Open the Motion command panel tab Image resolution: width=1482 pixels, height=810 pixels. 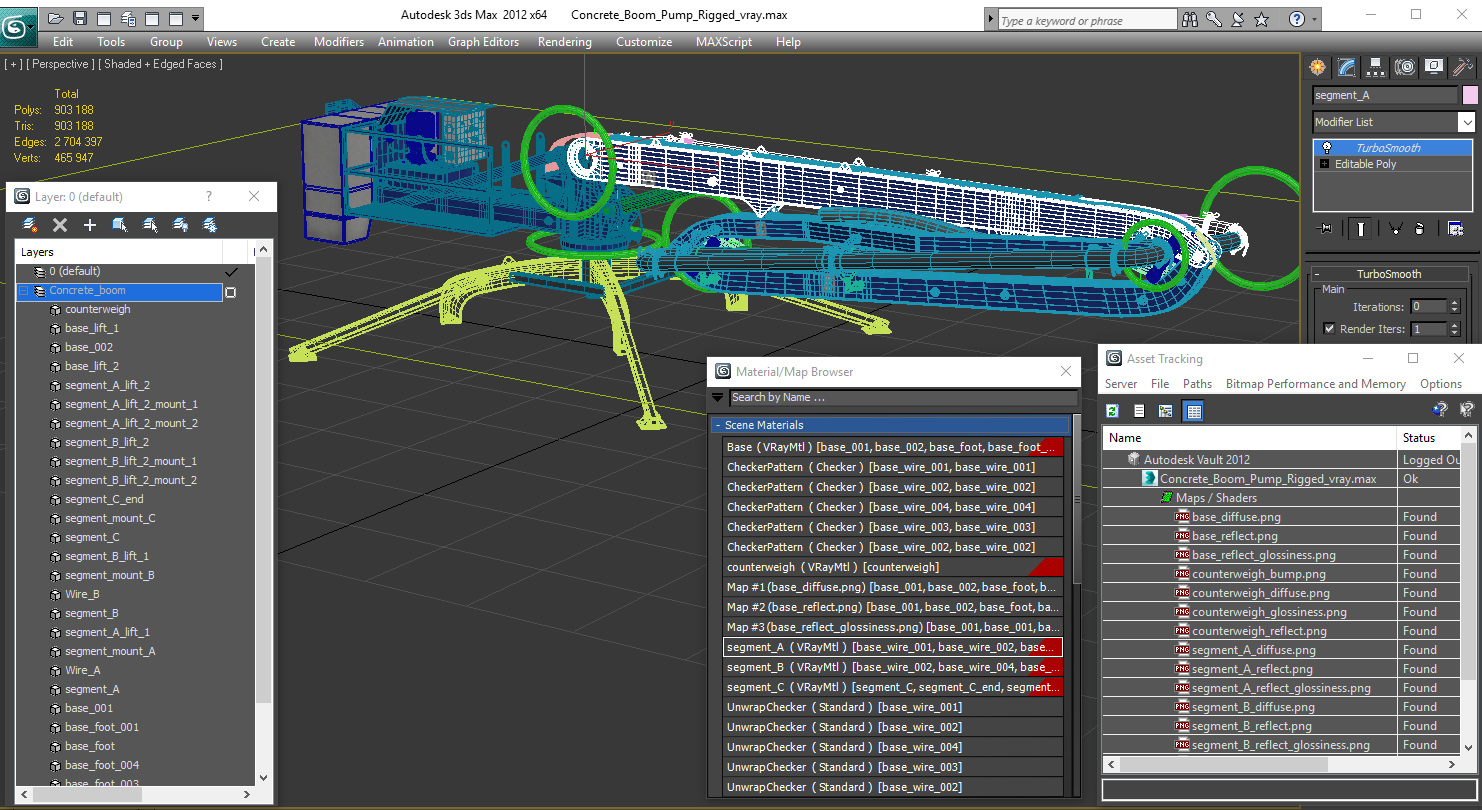click(x=1405, y=67)
